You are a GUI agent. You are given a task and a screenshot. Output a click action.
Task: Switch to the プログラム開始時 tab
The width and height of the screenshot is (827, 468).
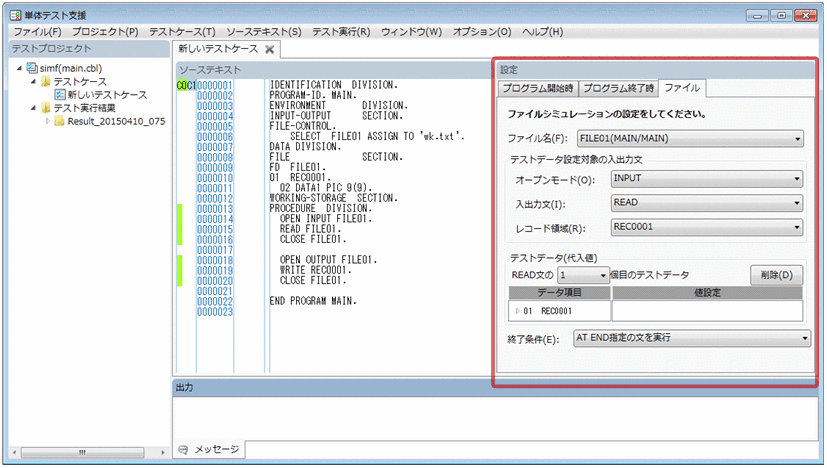(537, 88)
